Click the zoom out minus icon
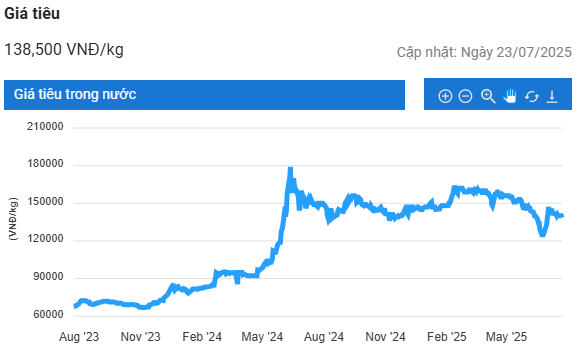The height and width of the screenshot is (362, 586). click(x=465, y=96)
